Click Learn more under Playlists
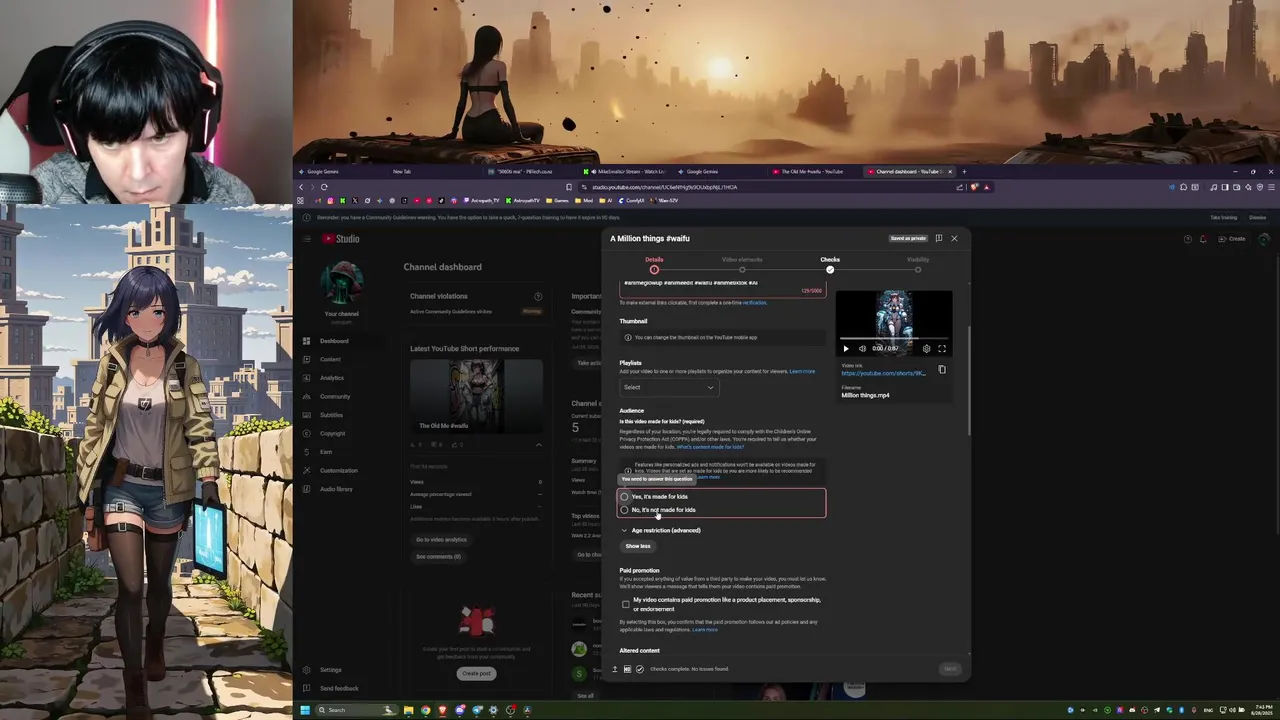 [x=802, y=371]
